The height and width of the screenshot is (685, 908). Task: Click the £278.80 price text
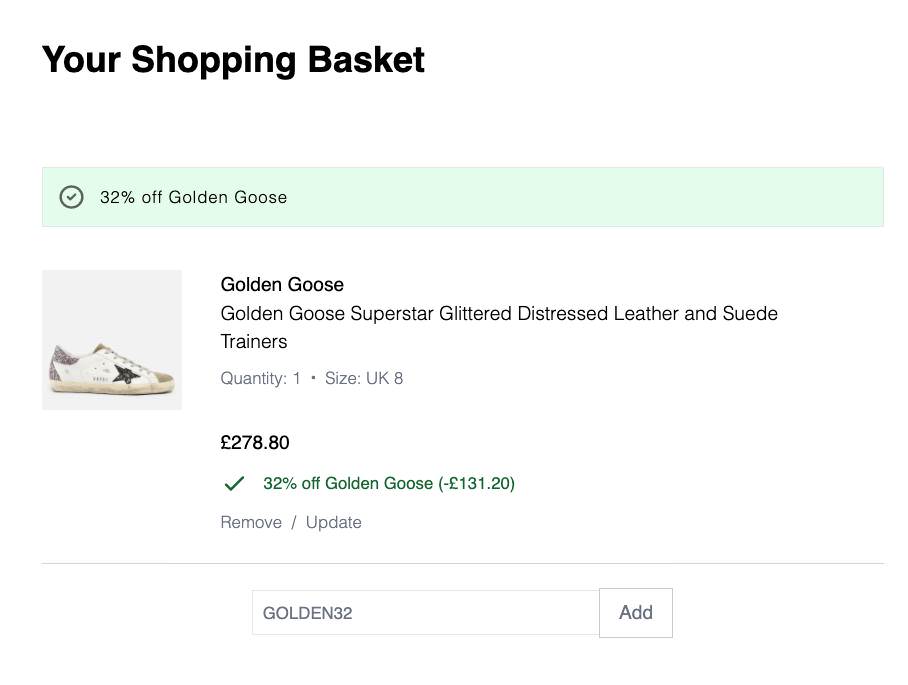coord(255,443)
